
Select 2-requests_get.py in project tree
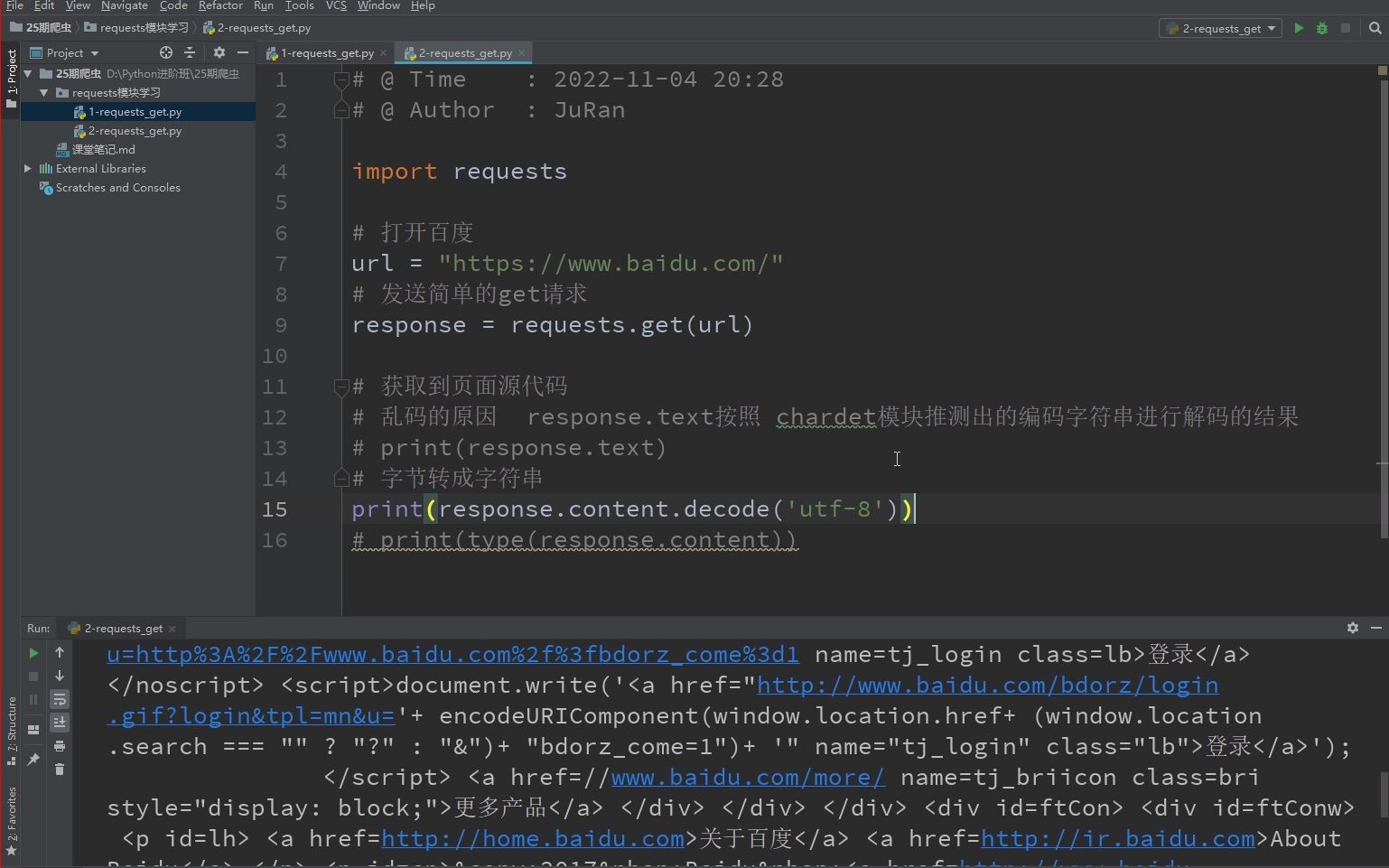click(x=135, y=131)
